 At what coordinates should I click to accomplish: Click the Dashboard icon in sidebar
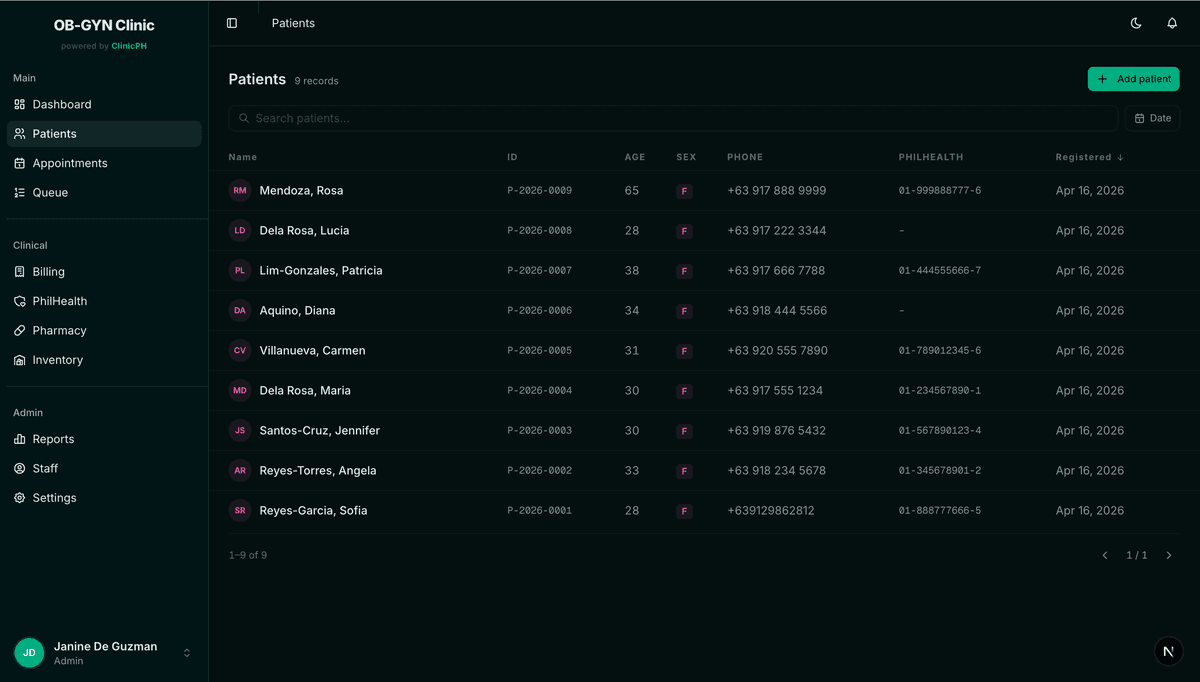click(20, 104)
